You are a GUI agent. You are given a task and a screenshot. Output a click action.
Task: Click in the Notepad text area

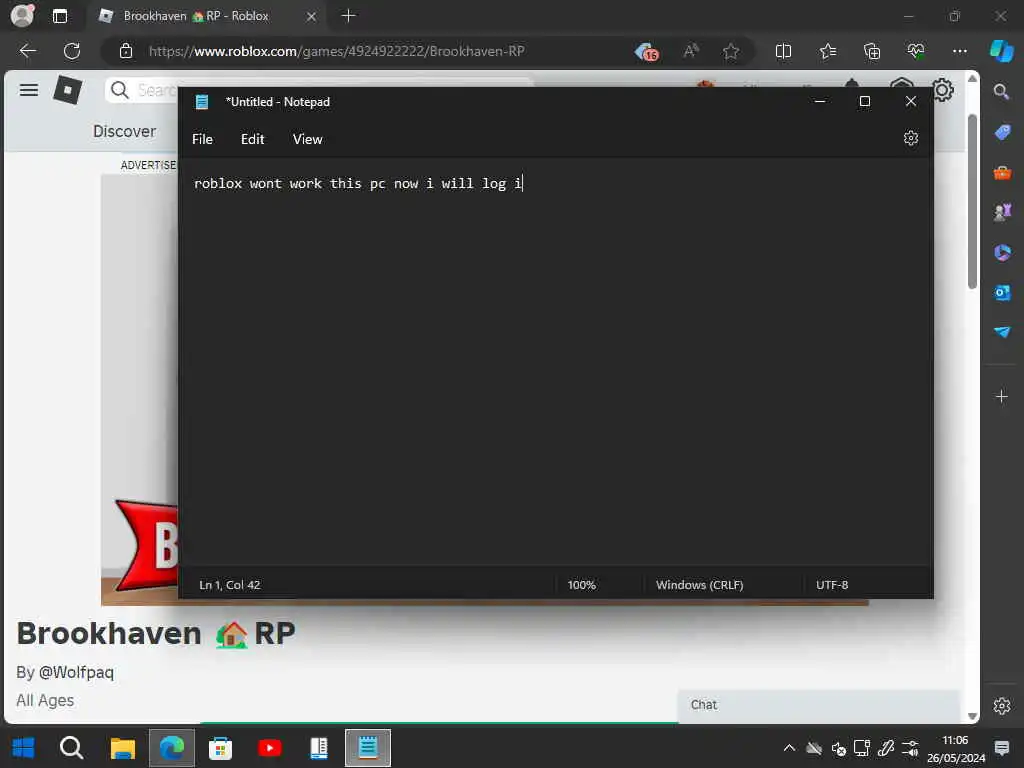coord(555,362)
